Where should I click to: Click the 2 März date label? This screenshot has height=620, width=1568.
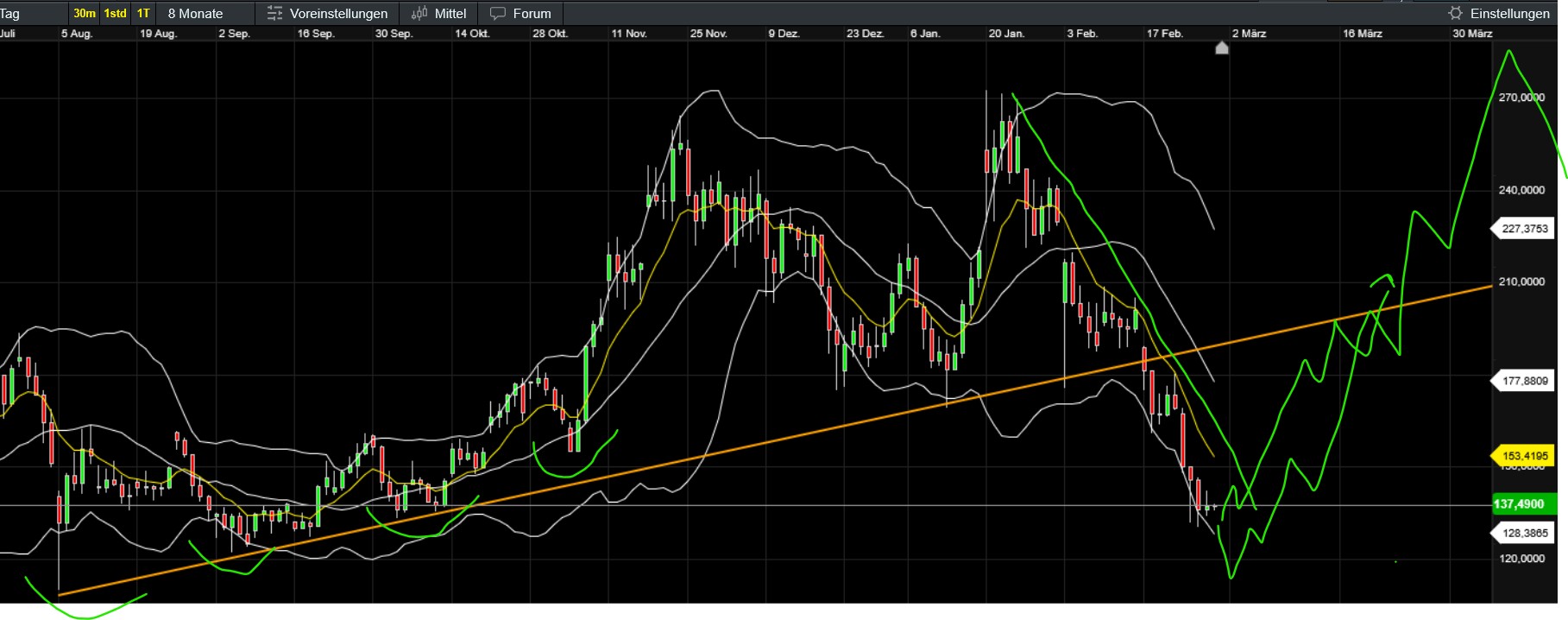click(1249, 34)
